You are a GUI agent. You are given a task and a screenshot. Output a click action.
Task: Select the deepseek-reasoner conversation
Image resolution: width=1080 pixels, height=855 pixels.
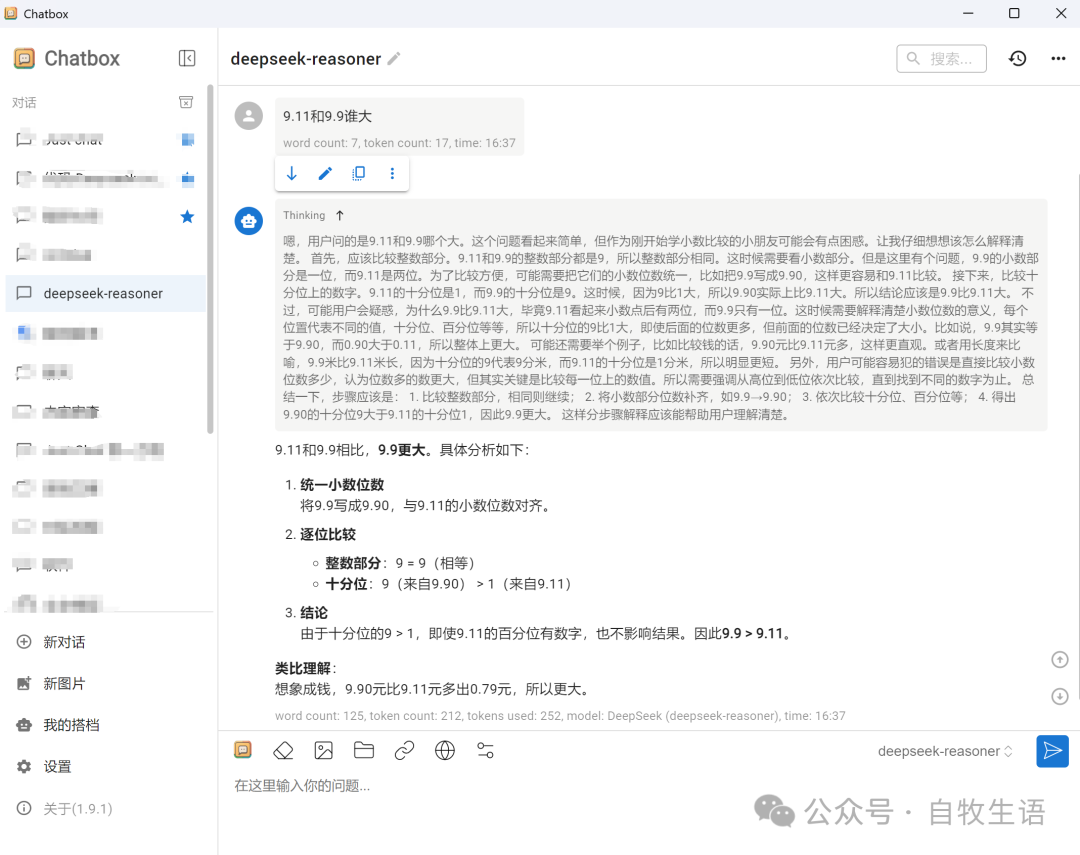click(x=106, y=293)
